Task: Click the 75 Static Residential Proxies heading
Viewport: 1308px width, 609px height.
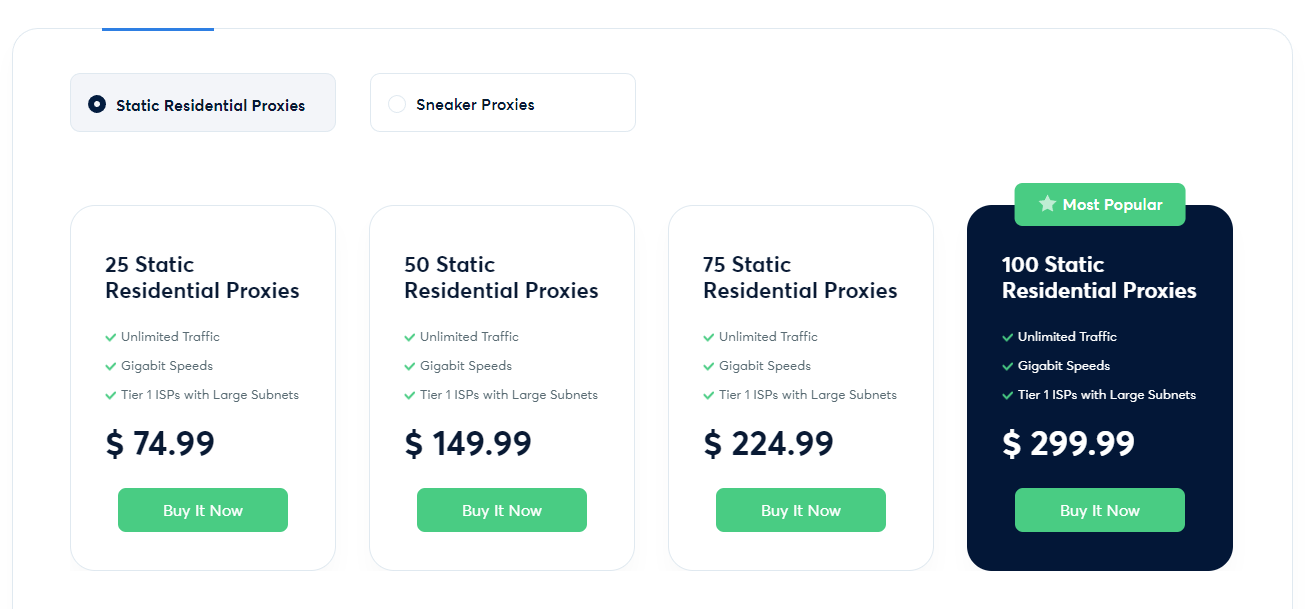Action: tap(800, 278)
